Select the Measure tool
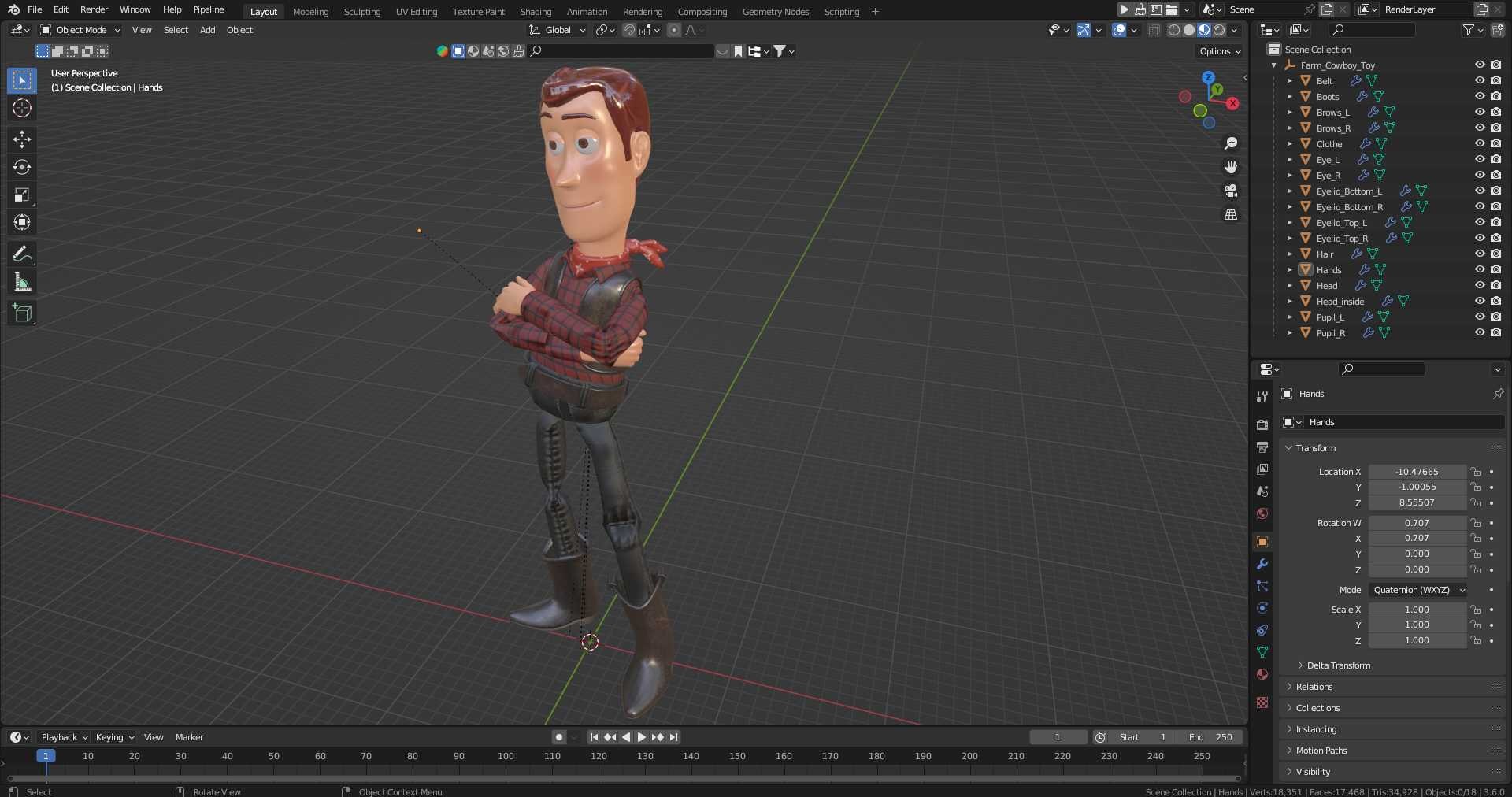This screenshot has height=797, width=1512. pos(22,282)
